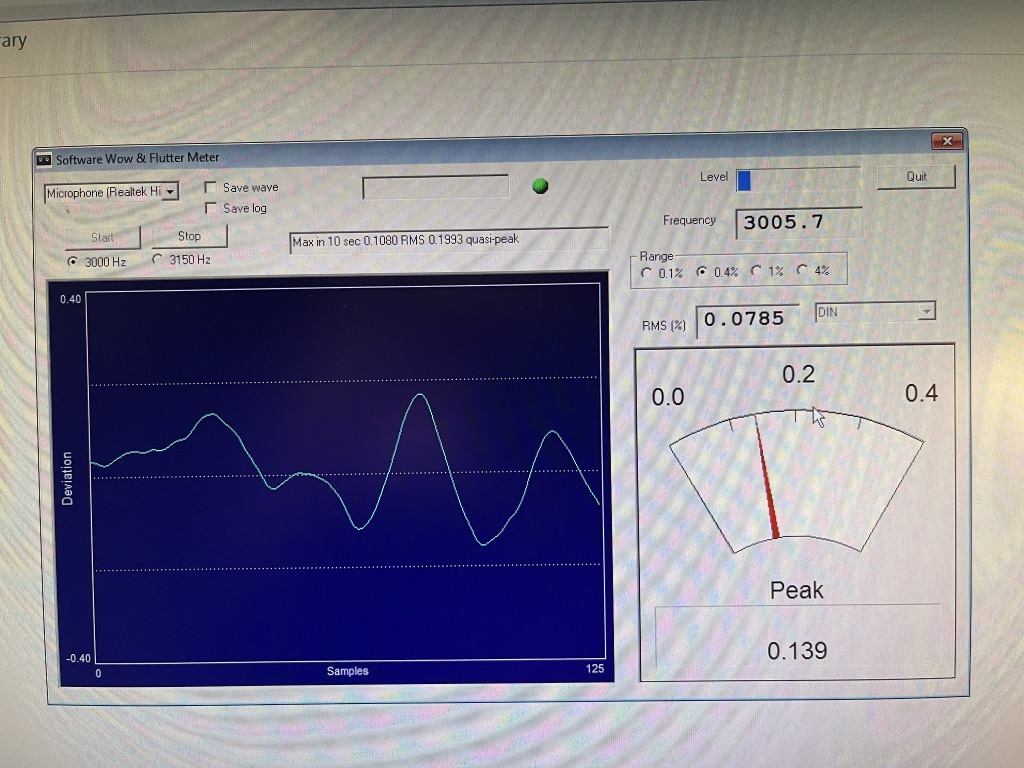This screenshot has width=1024, height=768.
Task: Enable the Save wave checkbox
Action: [211, 187]
